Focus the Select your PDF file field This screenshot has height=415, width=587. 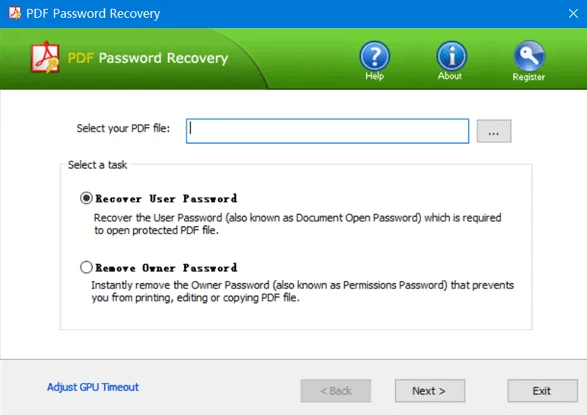click(327, 131)
